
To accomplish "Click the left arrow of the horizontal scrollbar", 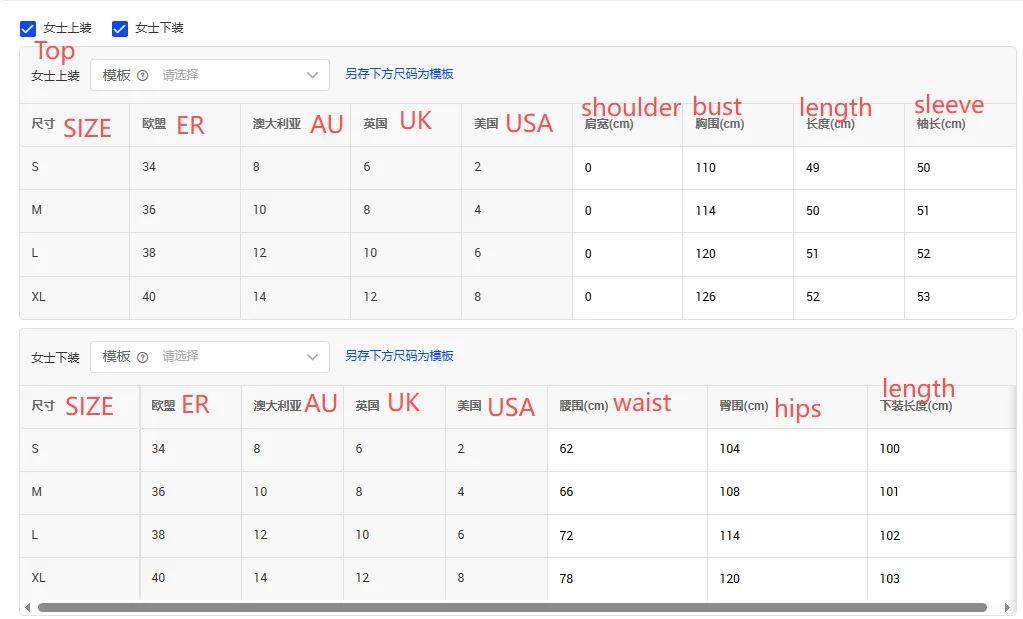I will 27,607.
